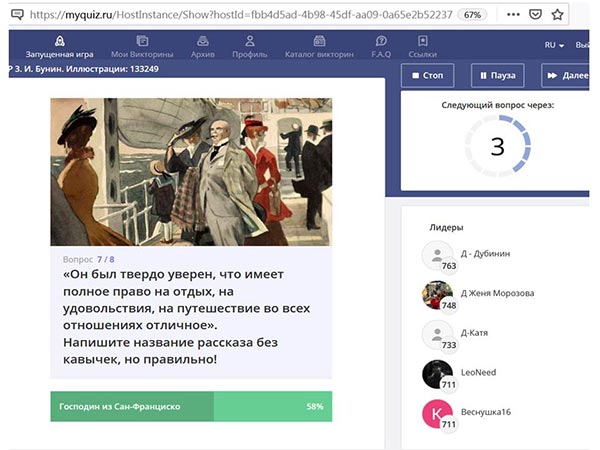Go to the 'Архив' section
Viewport: 600px width, 450px height.
202,47
